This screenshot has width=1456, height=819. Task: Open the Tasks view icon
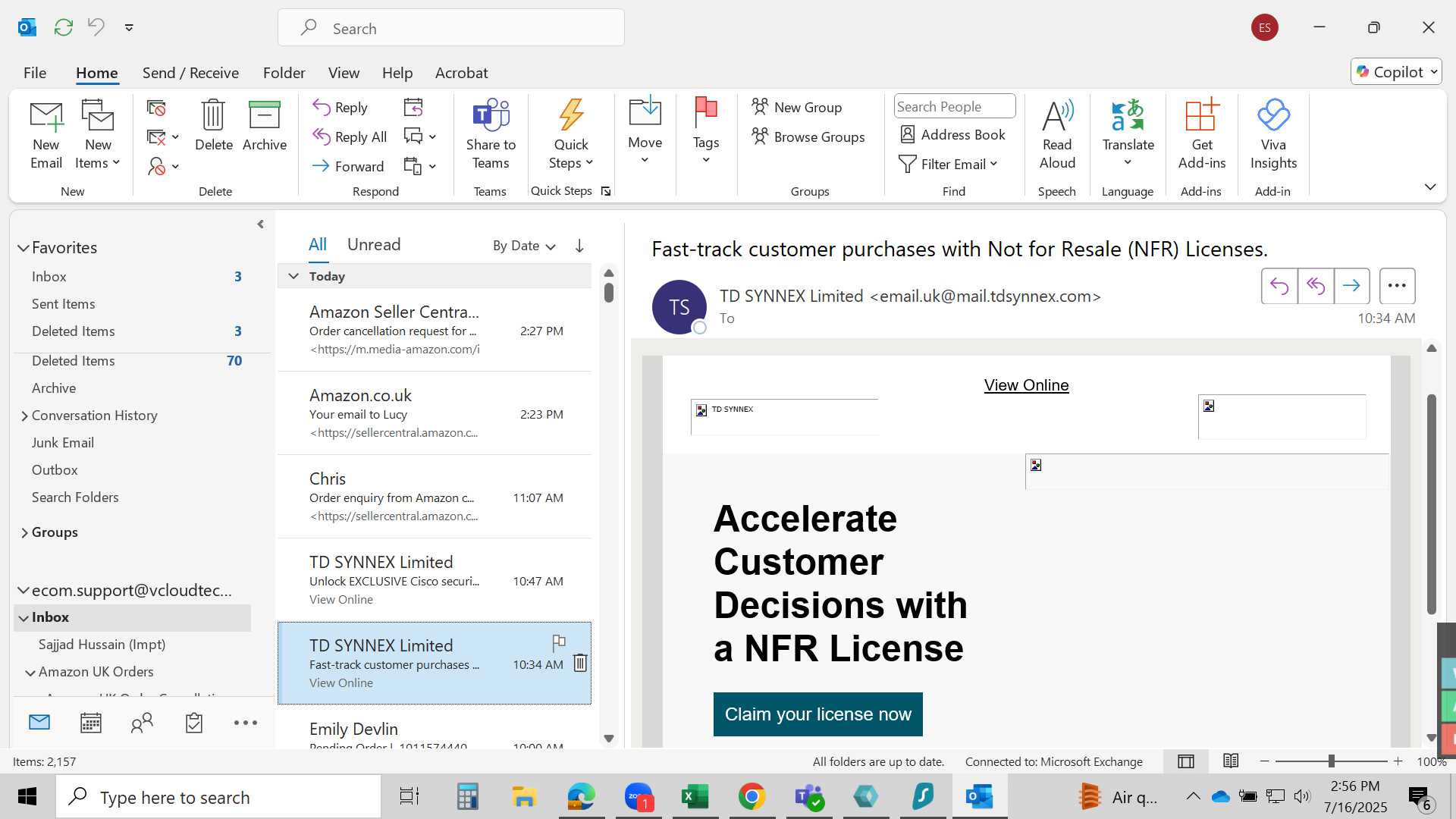[x=194, y=723]
